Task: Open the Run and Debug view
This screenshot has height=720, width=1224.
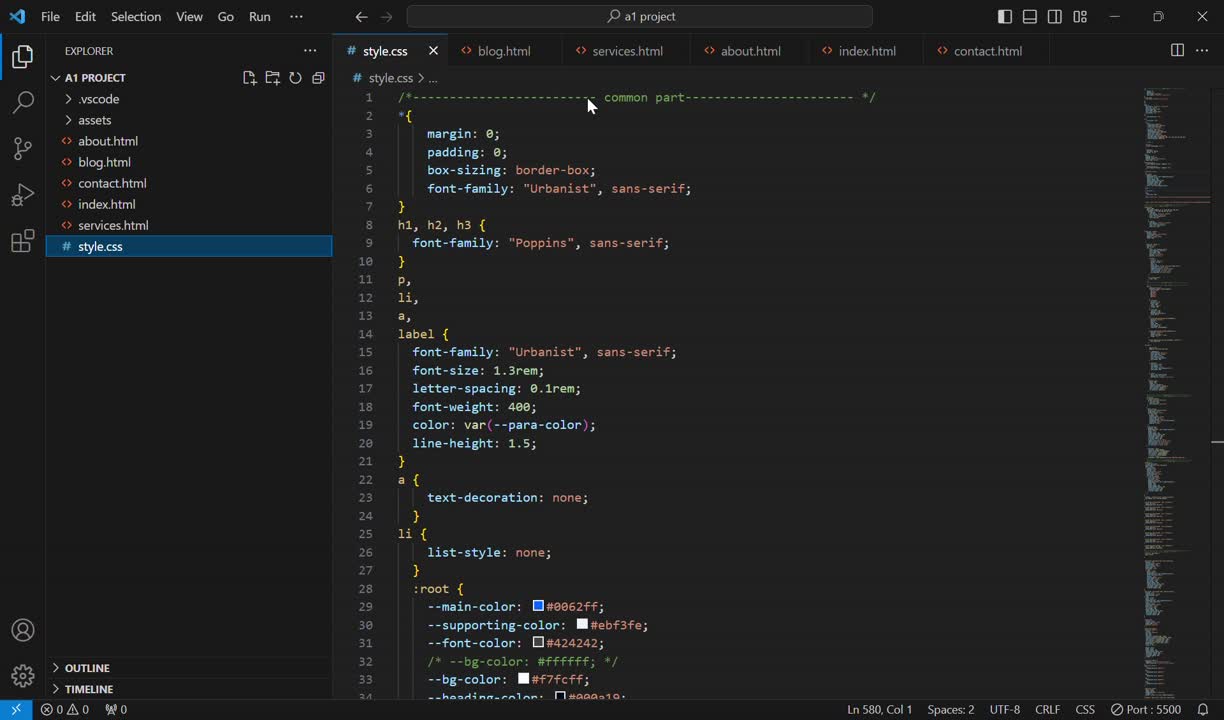Action: (x=22, y=195)
